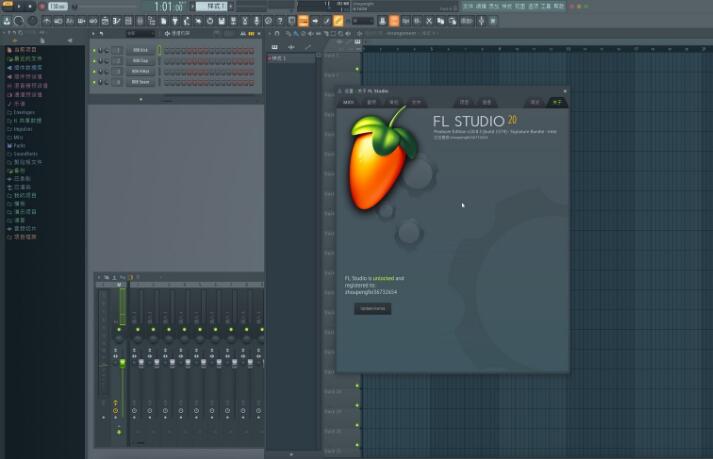
Task: Click the 808 Clap channel name button
Action: [x=140, y=61]
